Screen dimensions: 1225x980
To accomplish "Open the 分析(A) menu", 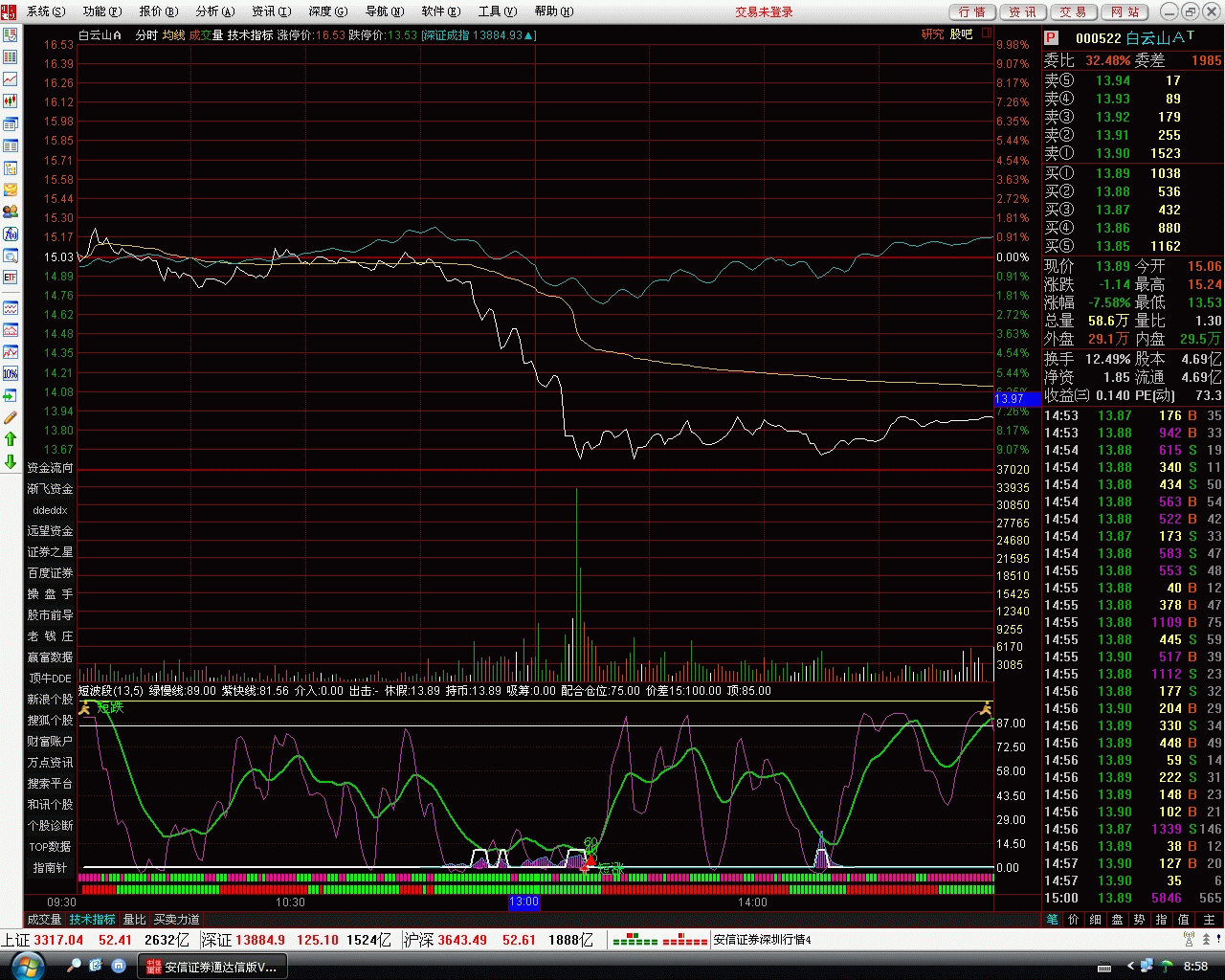I will [x=215, y=11].
